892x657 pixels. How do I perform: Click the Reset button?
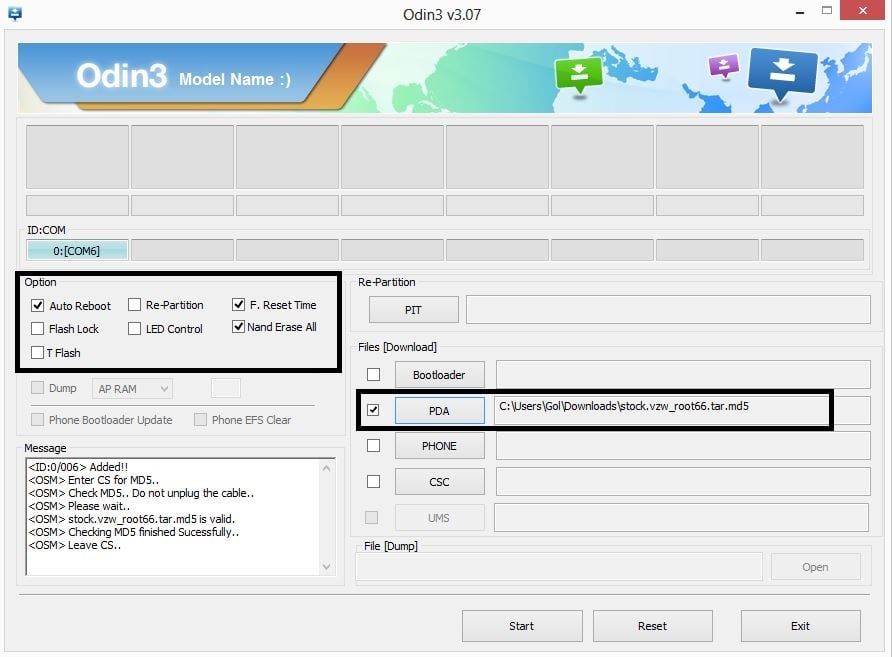[652, 626]
